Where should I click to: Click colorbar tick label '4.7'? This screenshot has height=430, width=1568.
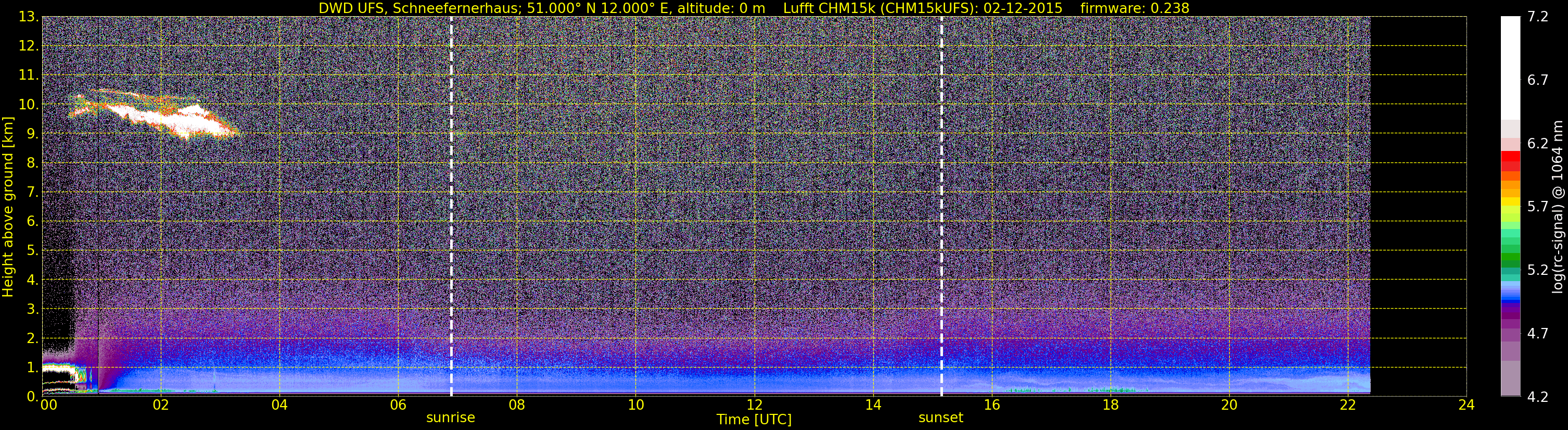1538,333
